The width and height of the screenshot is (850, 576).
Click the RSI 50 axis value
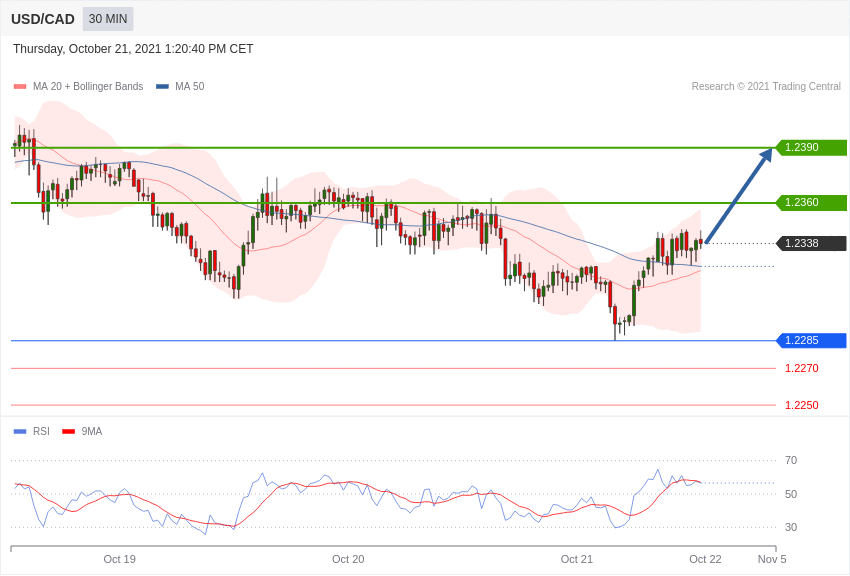pyautogui.click(x=791, y=494)
